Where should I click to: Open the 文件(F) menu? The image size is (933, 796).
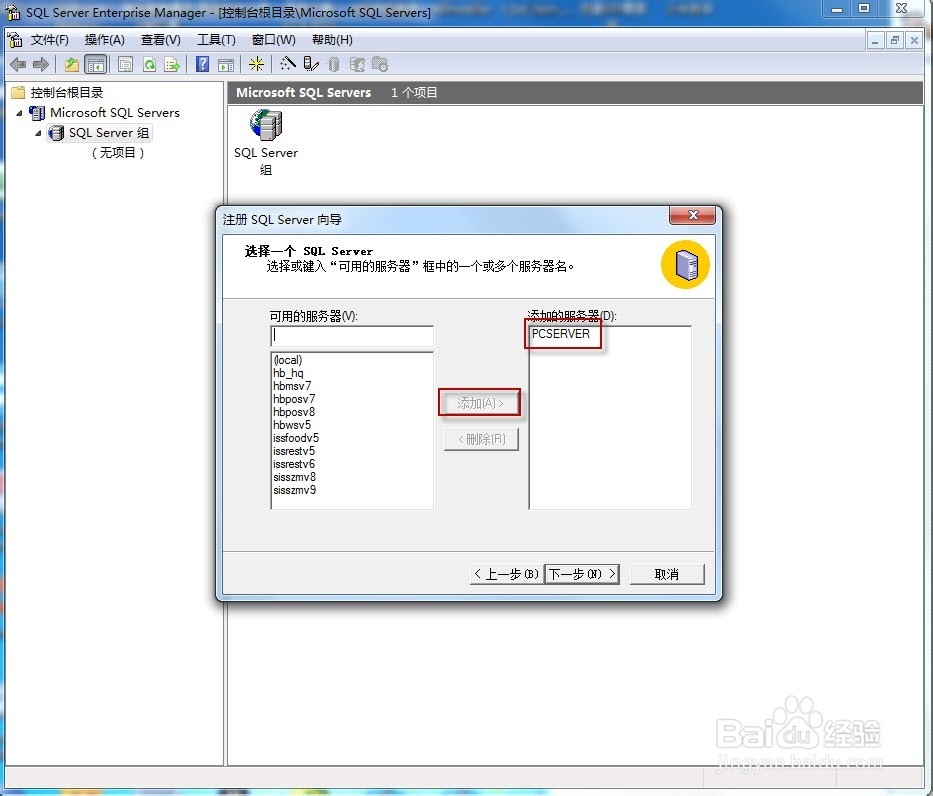pos(50,40)
